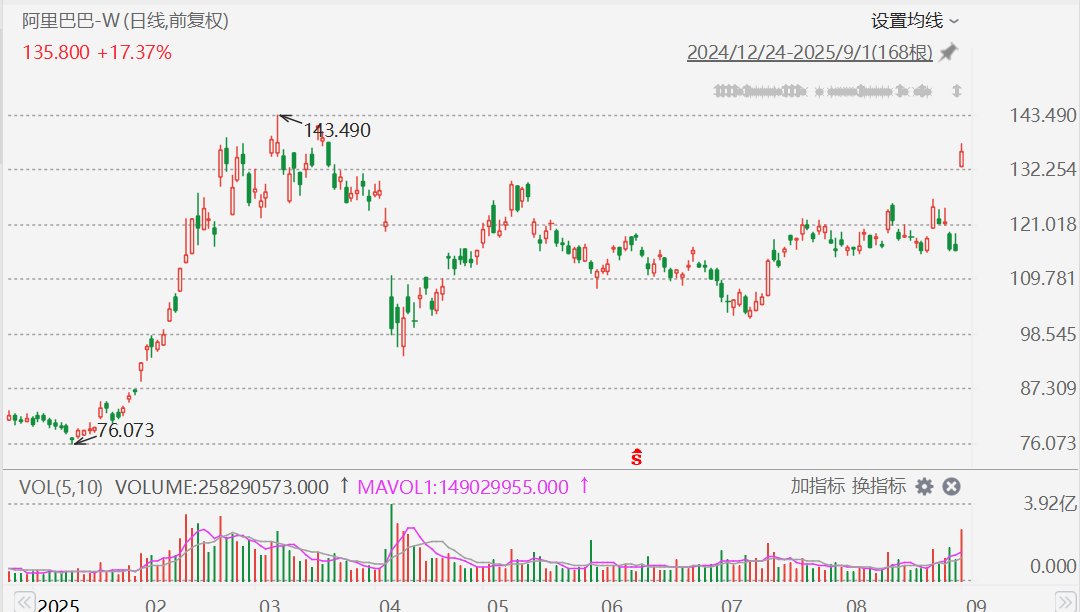Click the 143.490 high price annotation
Image resolution: width=1080 pixels, height=612 pixels.
click(337, 130)
